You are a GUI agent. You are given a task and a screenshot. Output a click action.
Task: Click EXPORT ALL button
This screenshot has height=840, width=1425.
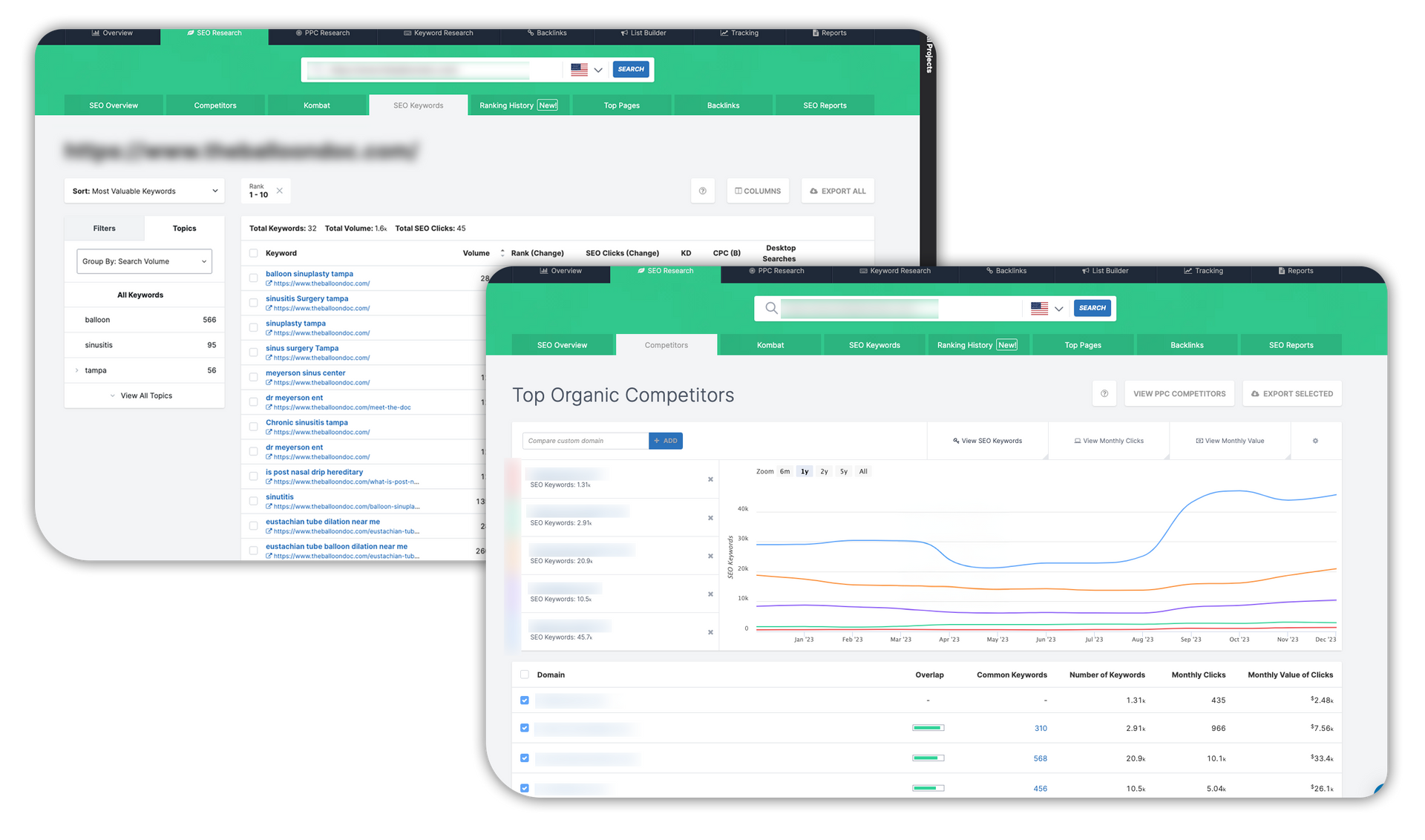point(838,191)
